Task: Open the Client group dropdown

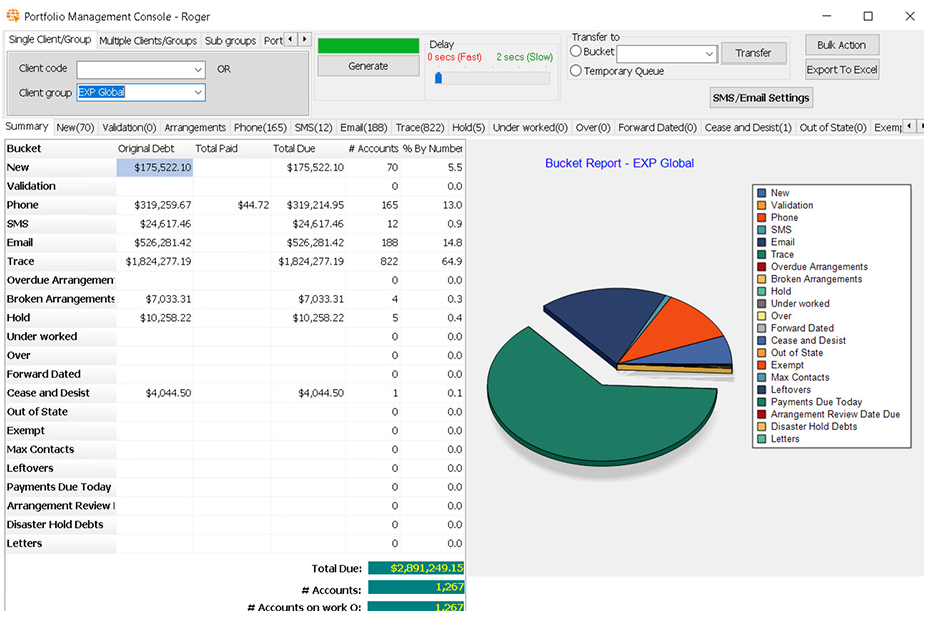Action: [x=197, y=91]
